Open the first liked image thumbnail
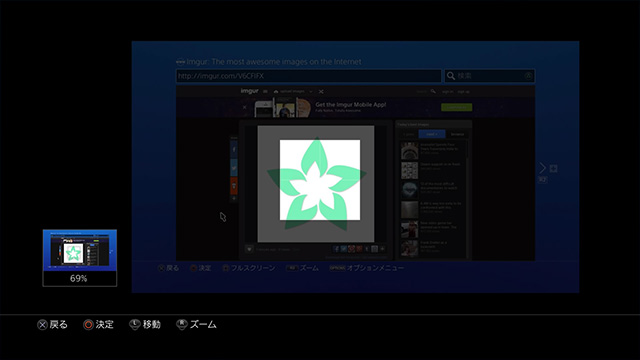Screen dimensions: 640x360 (x=409, y=151)
